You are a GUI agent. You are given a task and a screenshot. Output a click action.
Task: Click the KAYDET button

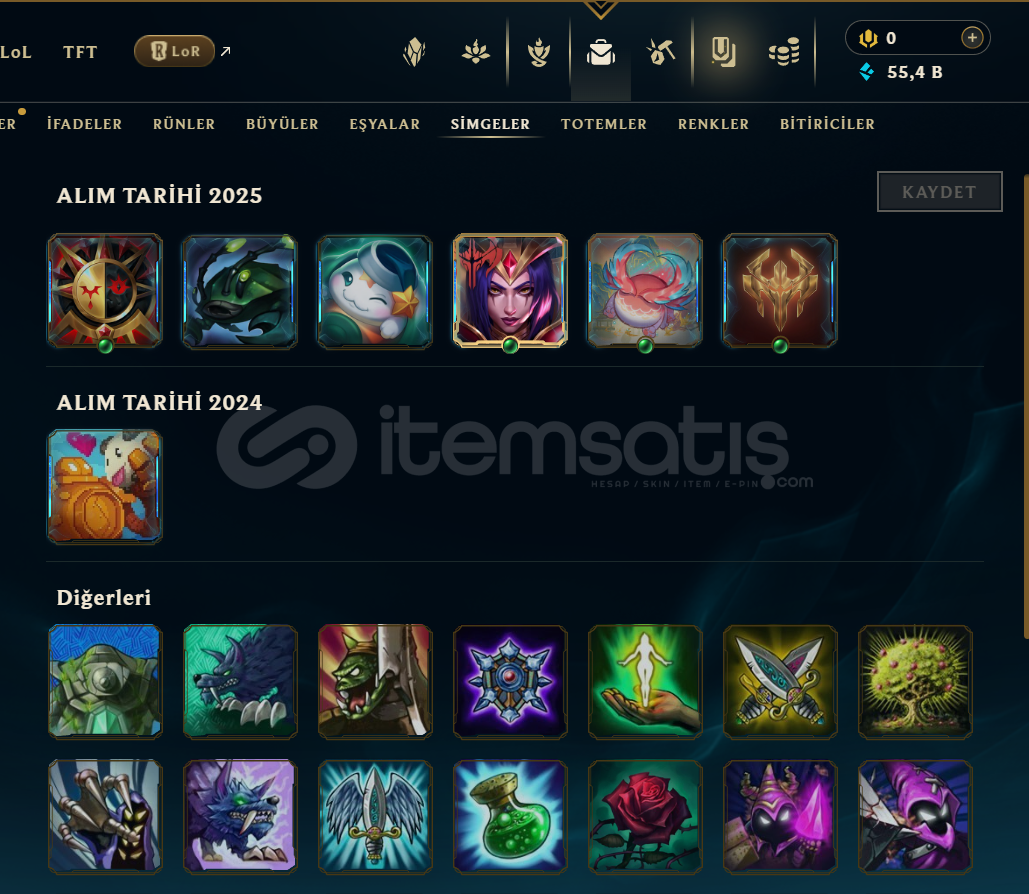point(939,192)
